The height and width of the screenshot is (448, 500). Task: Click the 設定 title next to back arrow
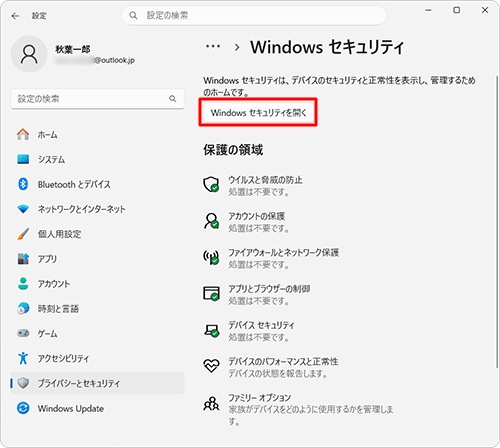pos(39,16)
